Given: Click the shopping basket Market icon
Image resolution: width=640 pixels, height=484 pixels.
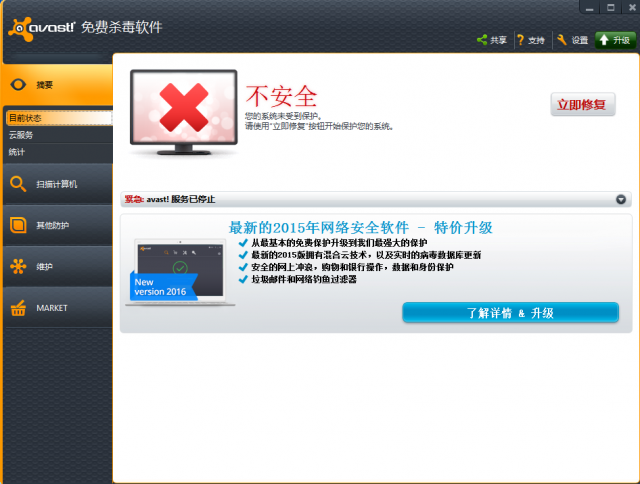Looking at the screenshot, I should (18, 308).
